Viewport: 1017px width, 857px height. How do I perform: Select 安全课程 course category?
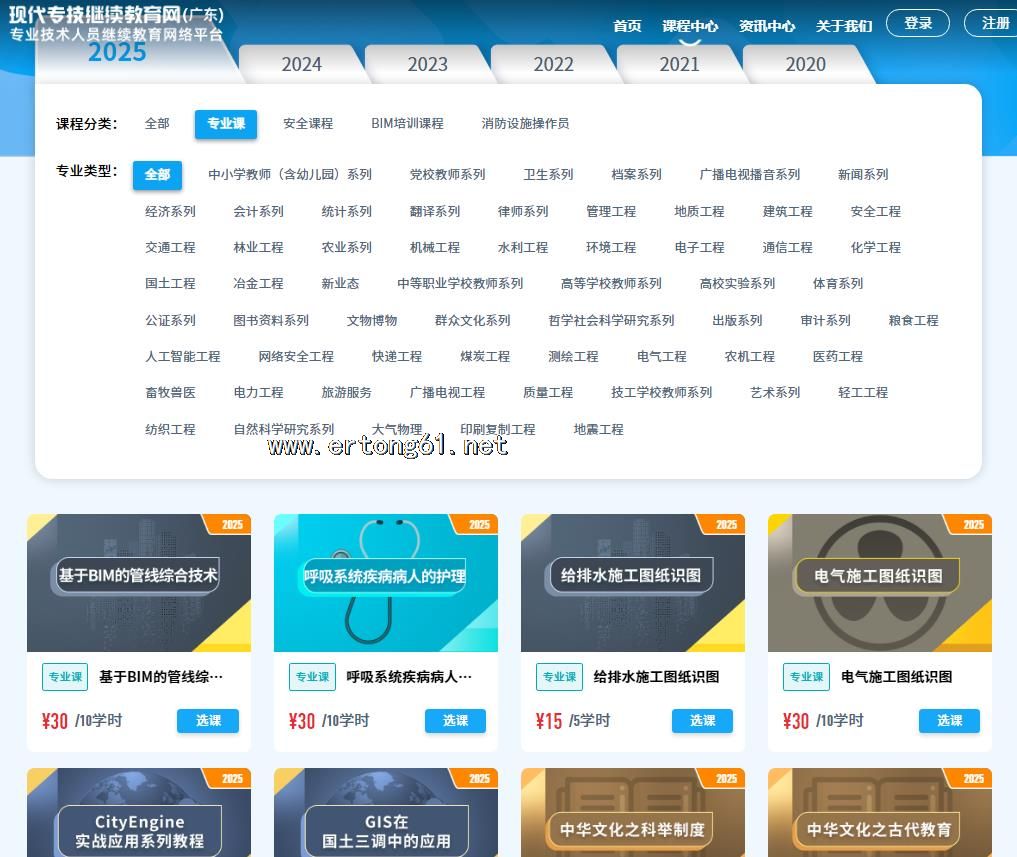coord(307,123)
